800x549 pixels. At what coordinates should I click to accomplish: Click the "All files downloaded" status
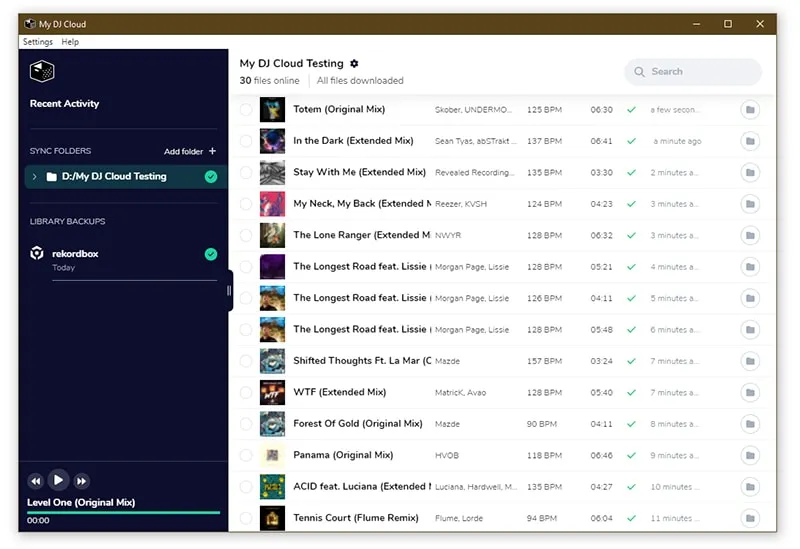click(x=360, y=81)
